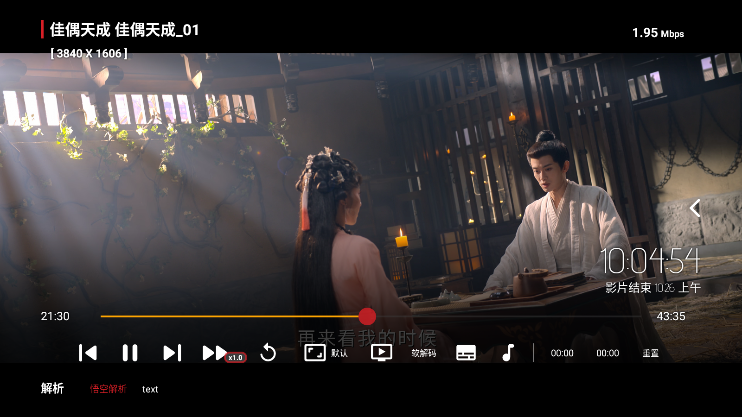Expand the side panel with left chevron

pyautogui.click(x=695, y=208)
